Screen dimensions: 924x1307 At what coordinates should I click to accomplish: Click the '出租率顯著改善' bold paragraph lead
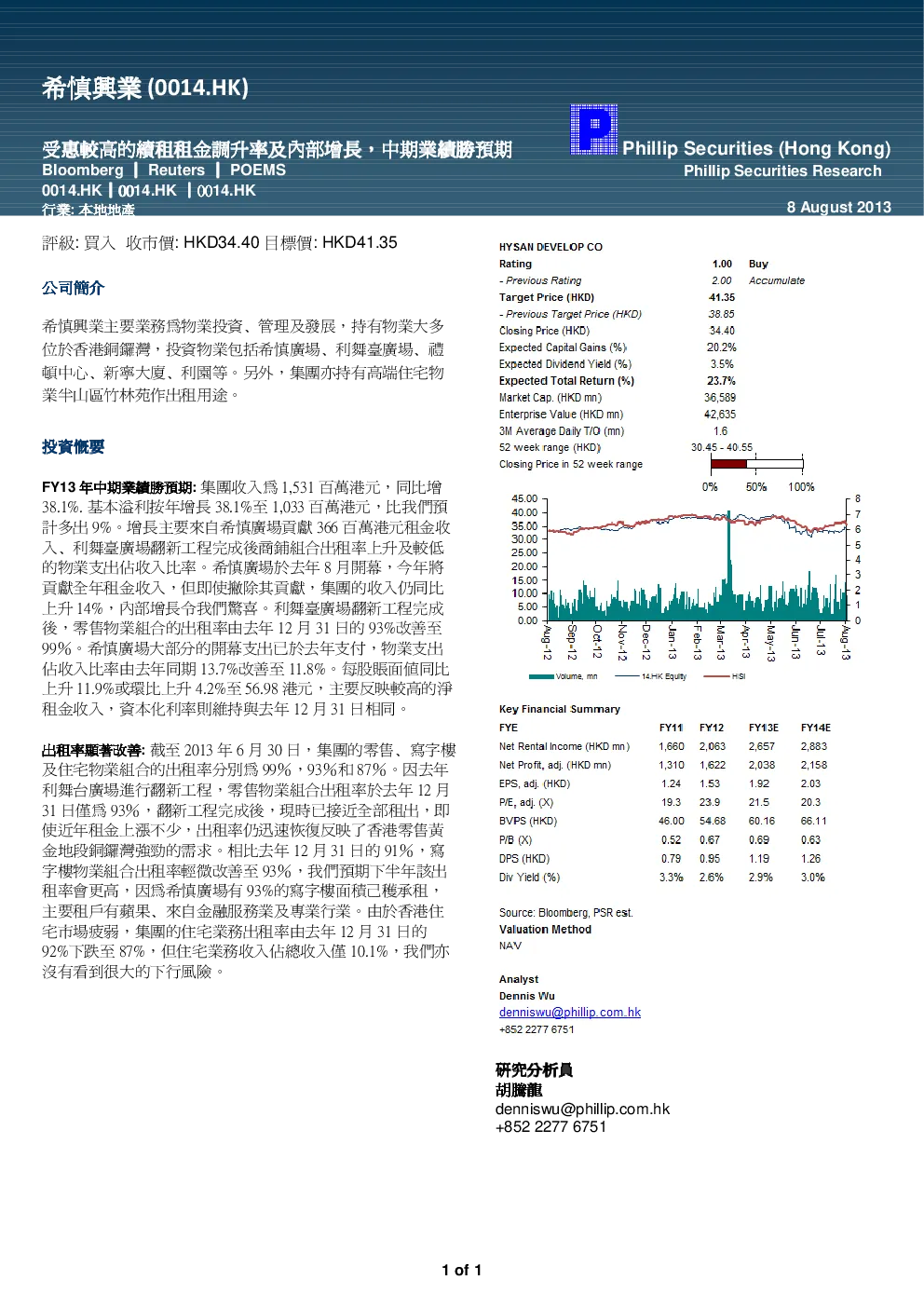[93, 750]
